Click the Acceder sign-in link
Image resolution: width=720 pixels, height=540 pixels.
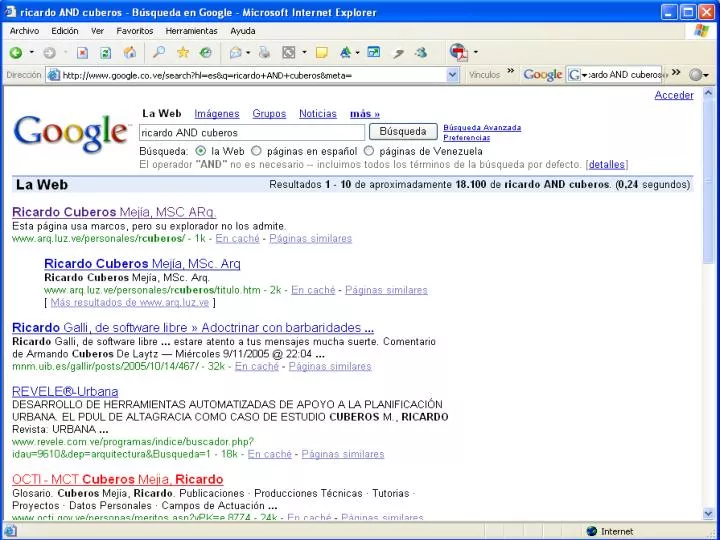pyautogui.click(x=674, y=95)
